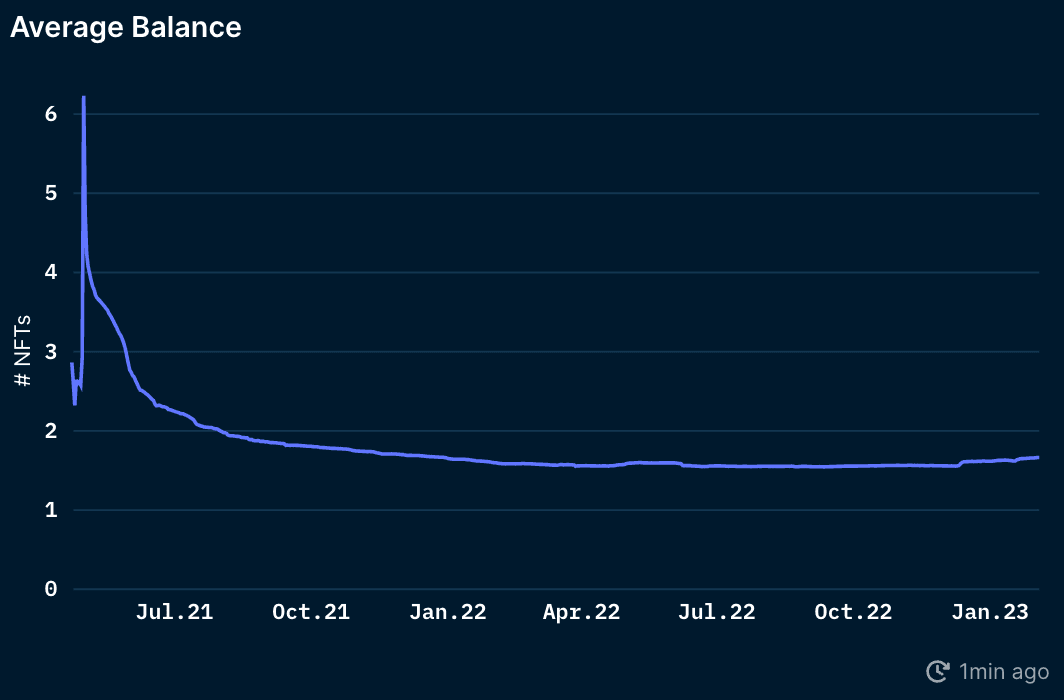
Task: Click the y-axis value 2
Action: pos(51,431)
